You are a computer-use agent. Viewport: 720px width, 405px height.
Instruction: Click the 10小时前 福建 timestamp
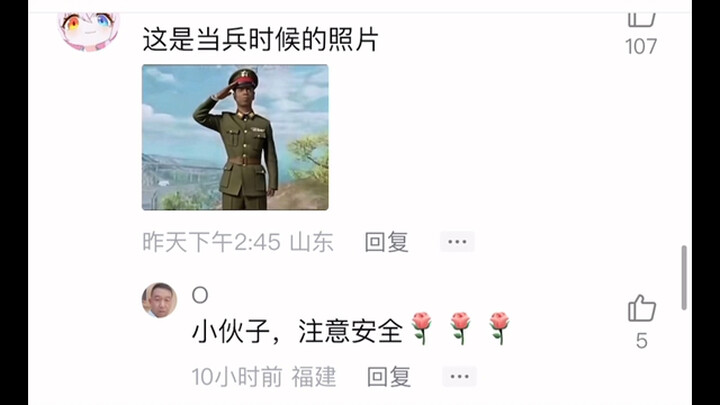[264, 377]
